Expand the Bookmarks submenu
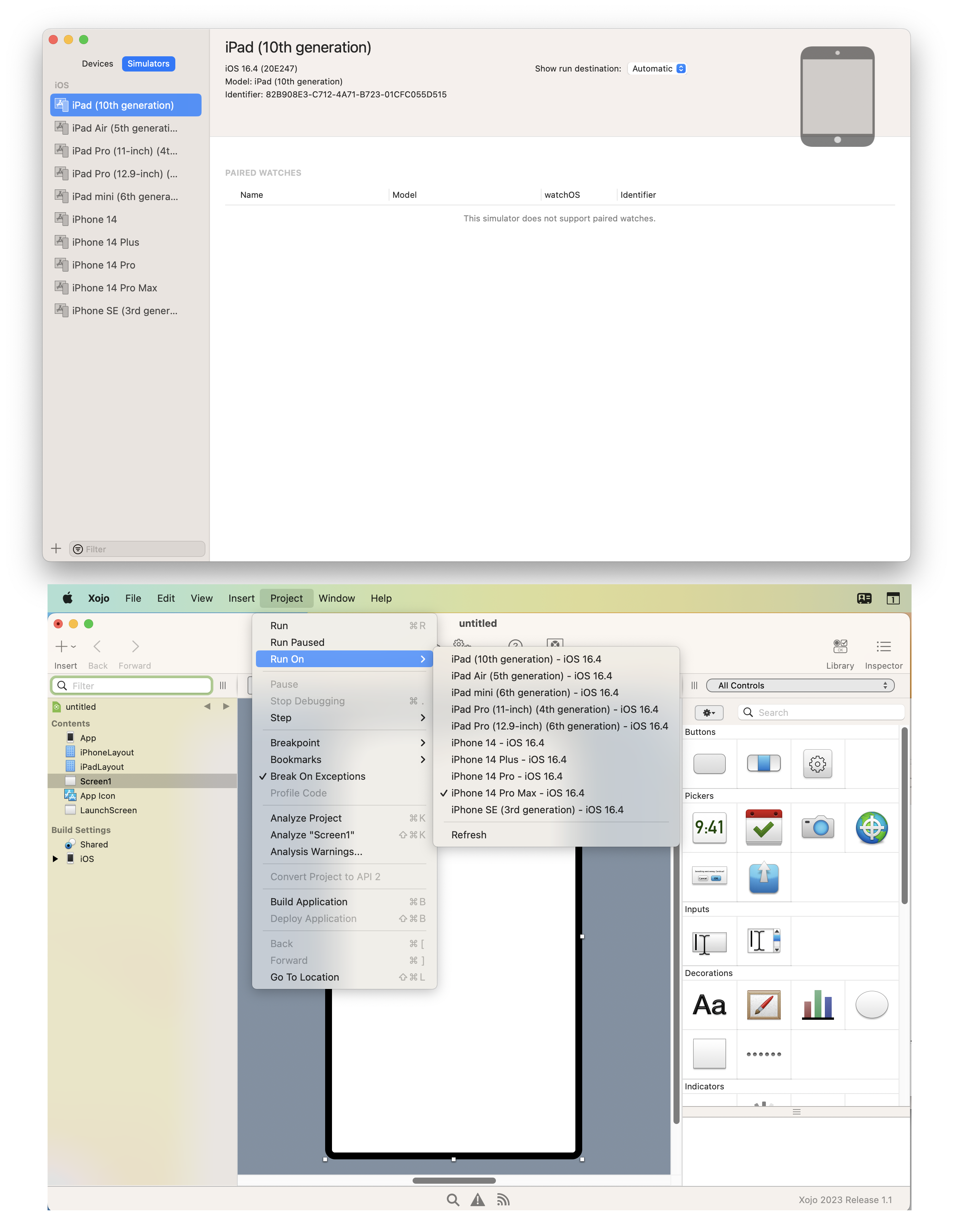 [x=345, y=759]
